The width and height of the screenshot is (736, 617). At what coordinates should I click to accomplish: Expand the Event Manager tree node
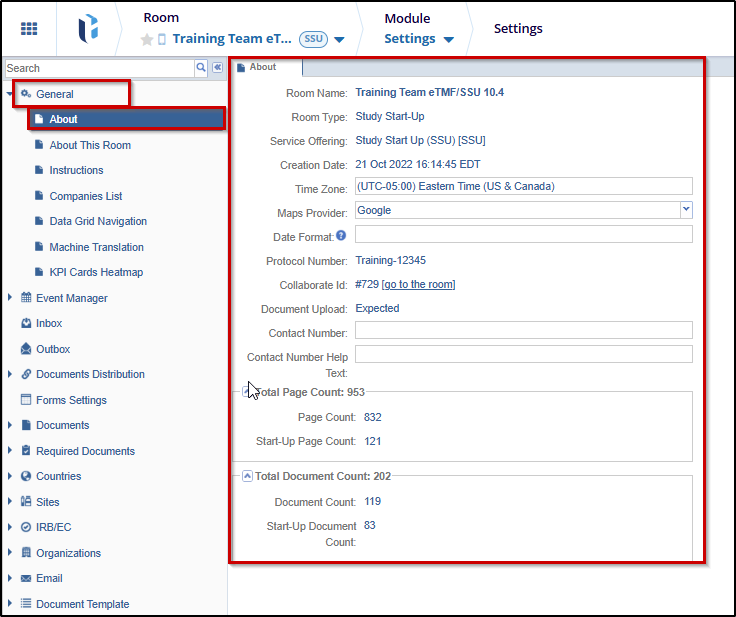coord(11,298)
